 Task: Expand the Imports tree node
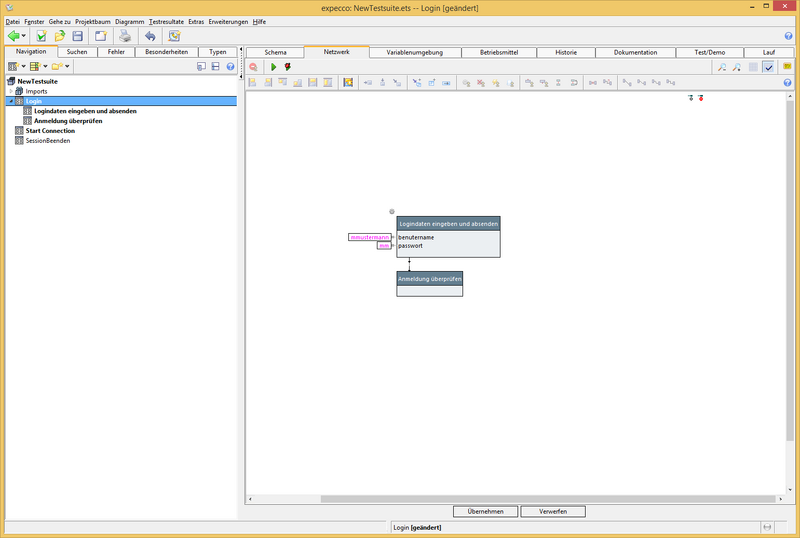point(10,91)
